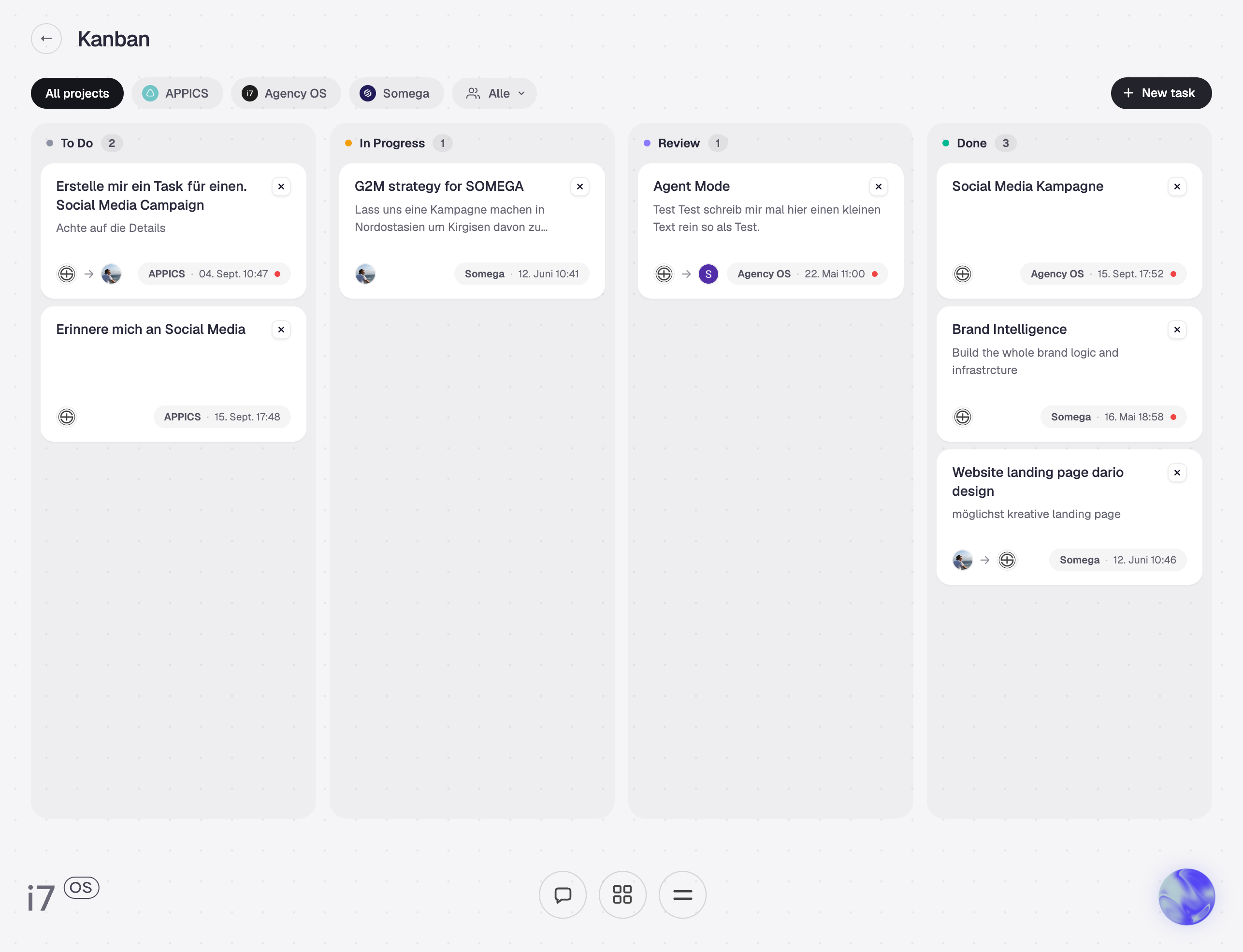1243x952 pixels.
Task: Click the i7 OS logo
Action: coord(63,895)
